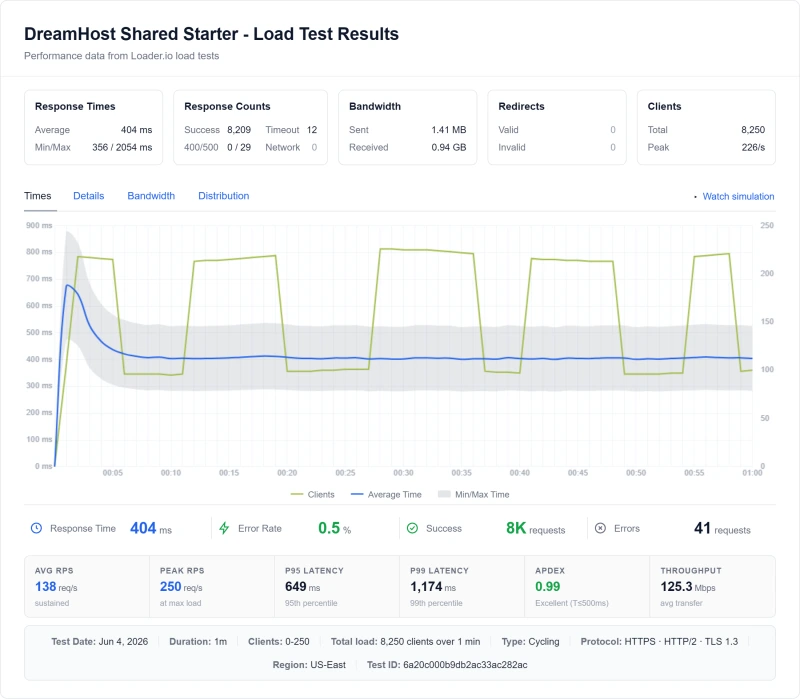Click the P99 LATENCY value 1,174 ms
This screenshot has width=800, height=699.
(x=433, y=587)
